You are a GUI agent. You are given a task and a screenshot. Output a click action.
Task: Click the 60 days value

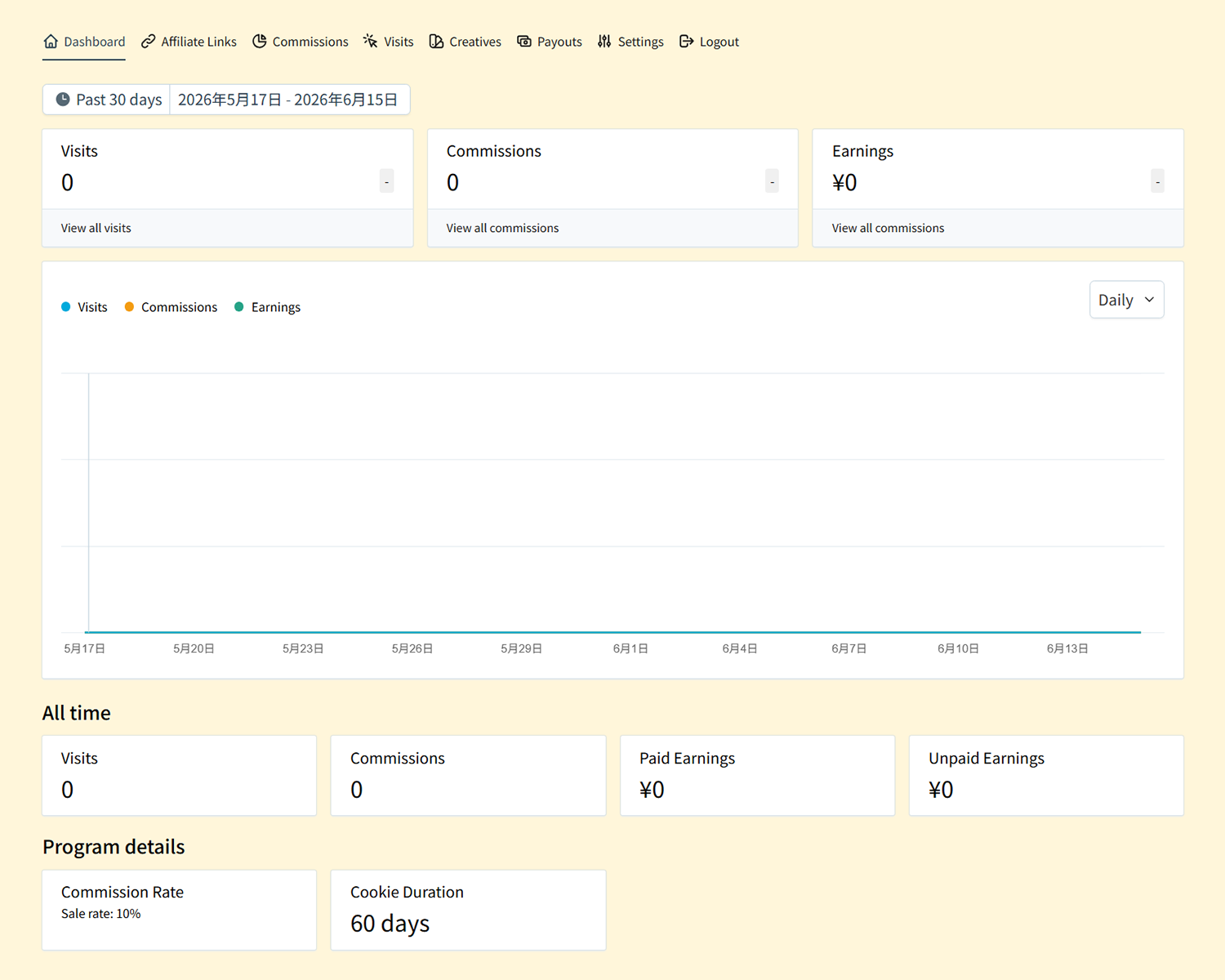[390, 924]
